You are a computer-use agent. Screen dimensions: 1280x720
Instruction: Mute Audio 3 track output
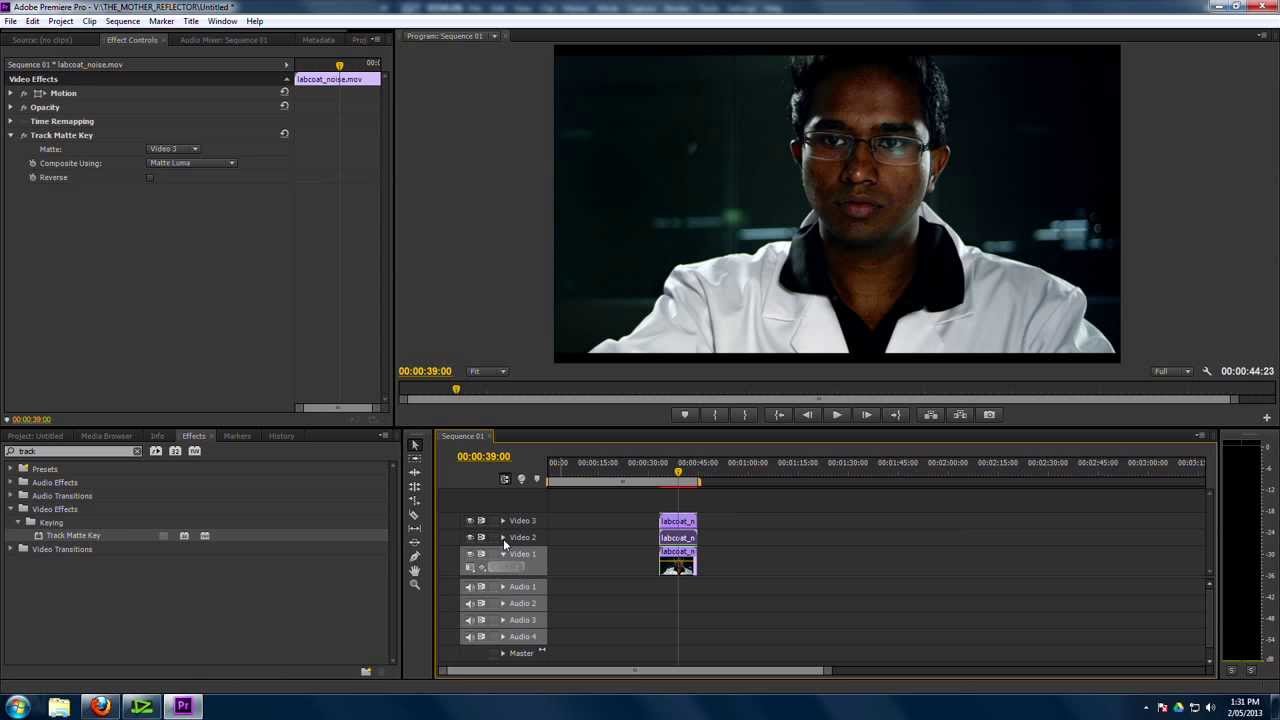[x=470, y=620]
